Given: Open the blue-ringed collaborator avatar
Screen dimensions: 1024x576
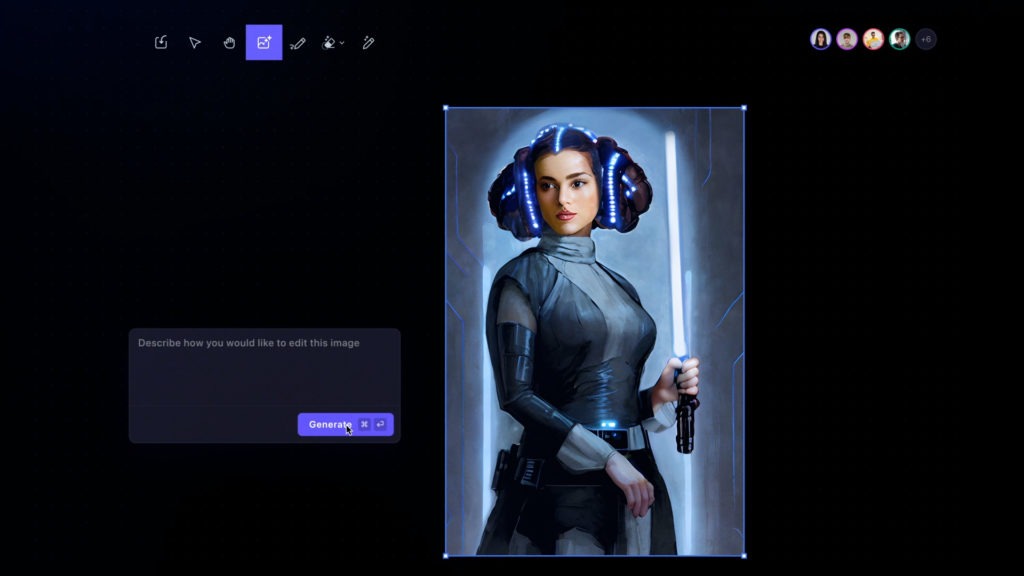Looking at the screenshot, I should pyautogui.click(x=821, y=40).
